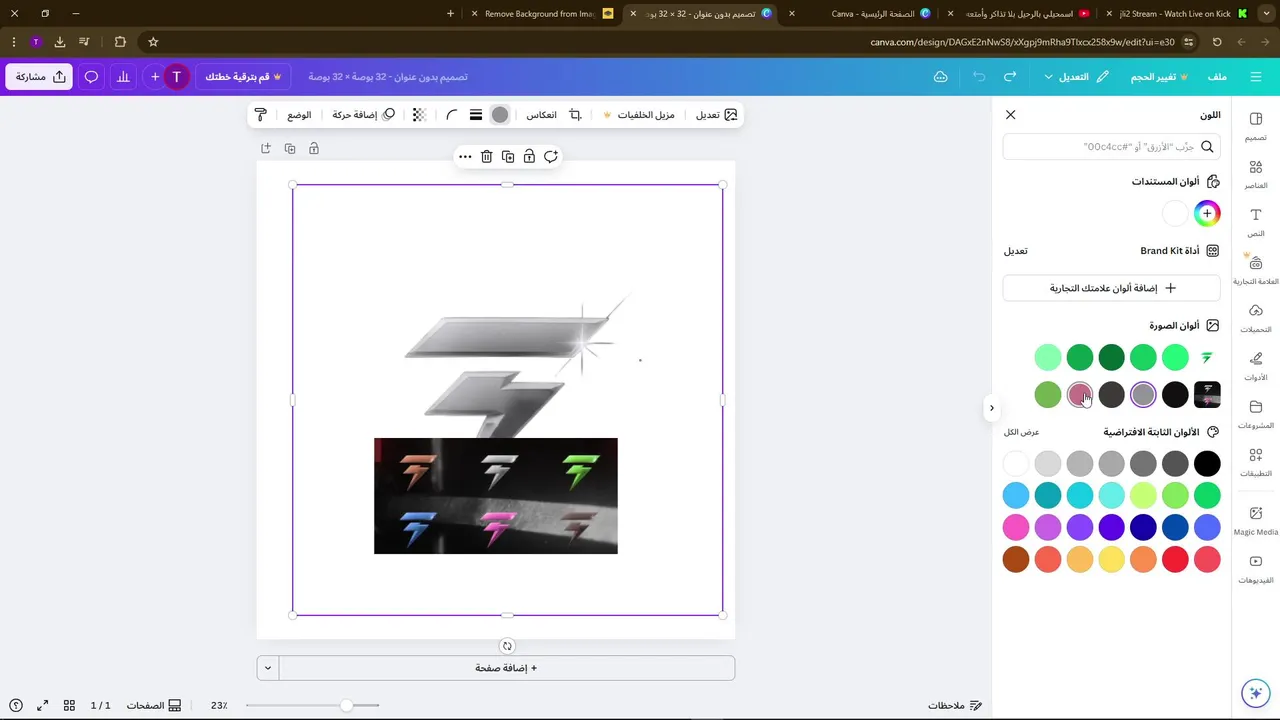Click the redo arrow in header
This screenshot has height=720, width=1280.
[1010, 77]
